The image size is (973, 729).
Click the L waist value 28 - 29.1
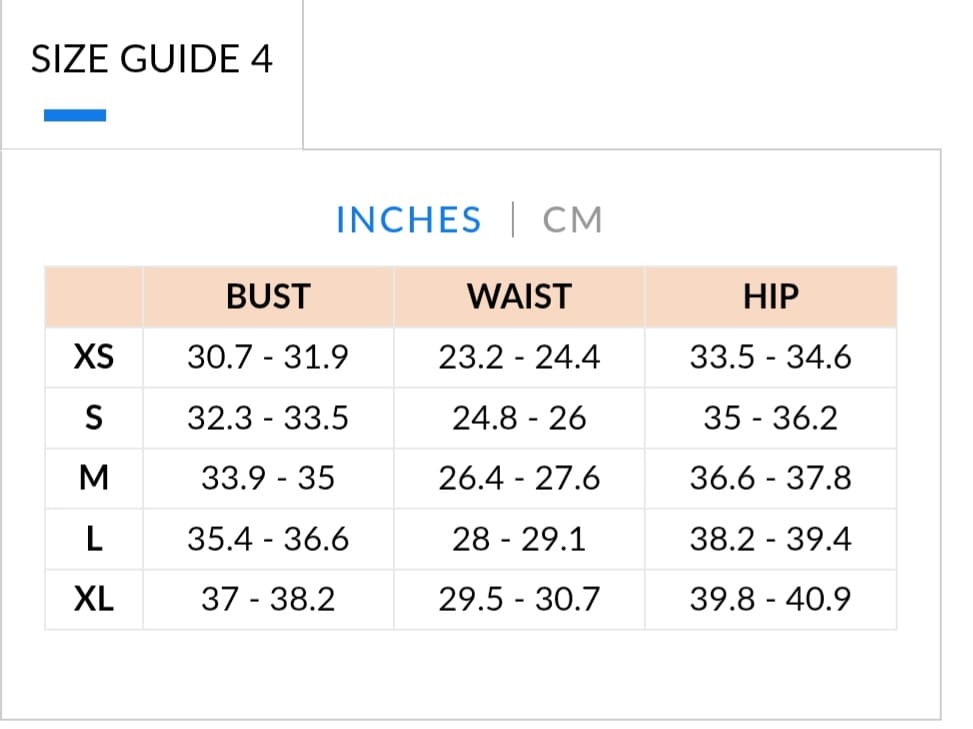(519, 539)
